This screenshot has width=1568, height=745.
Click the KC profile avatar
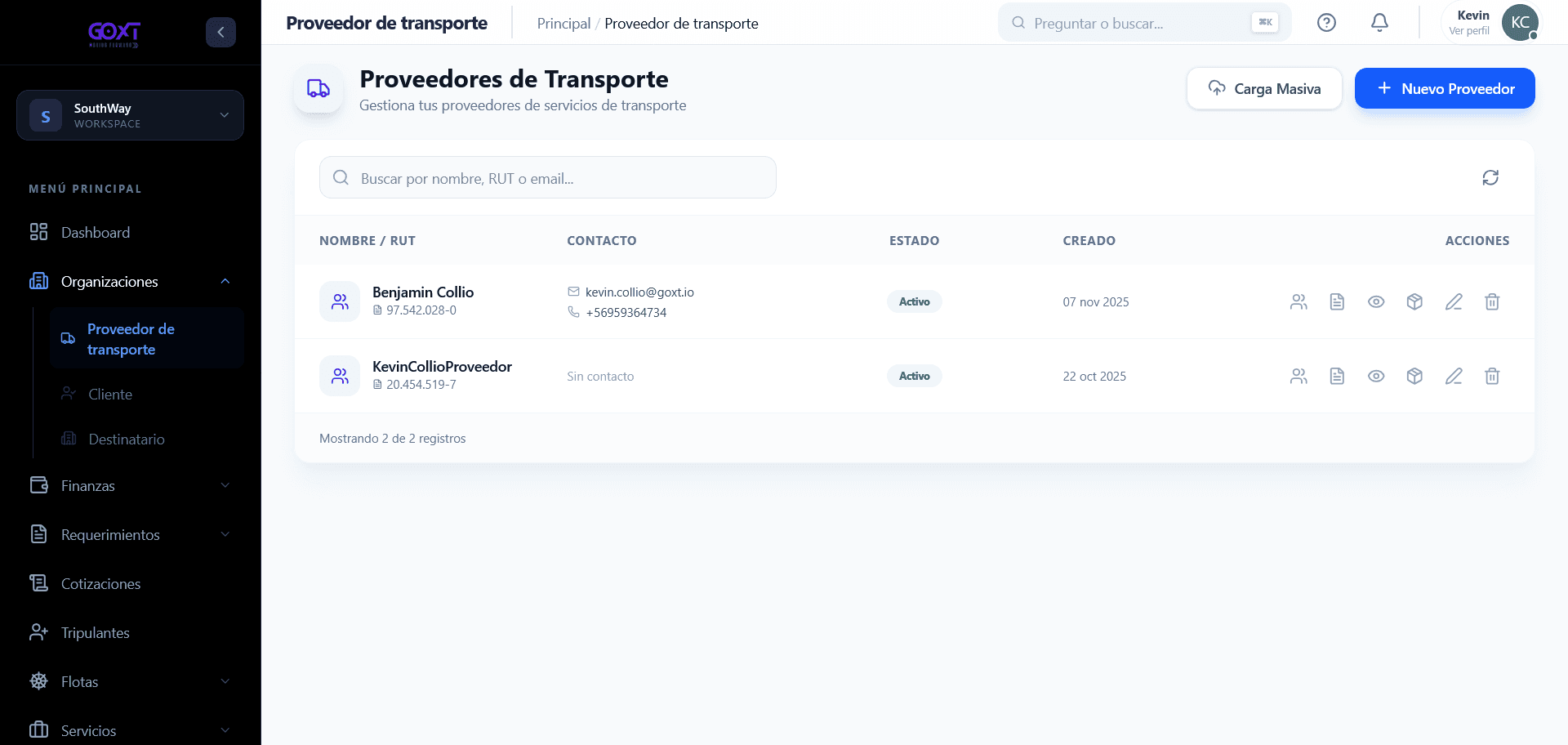point(1520,22)
